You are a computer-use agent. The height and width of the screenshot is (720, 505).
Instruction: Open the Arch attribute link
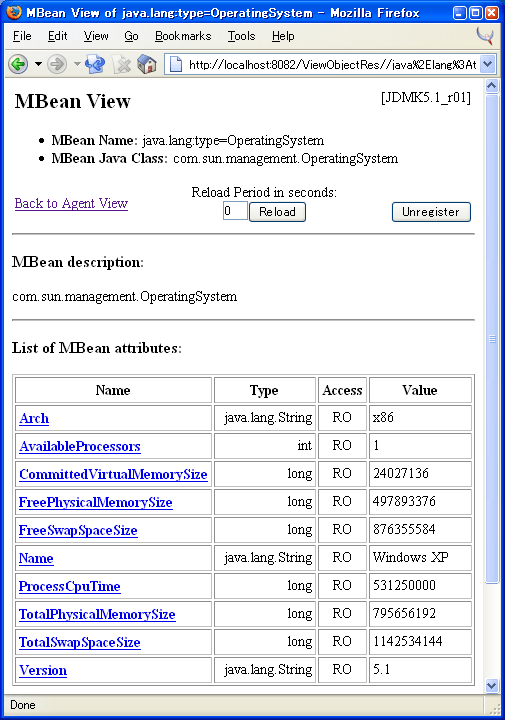point(34,418)
